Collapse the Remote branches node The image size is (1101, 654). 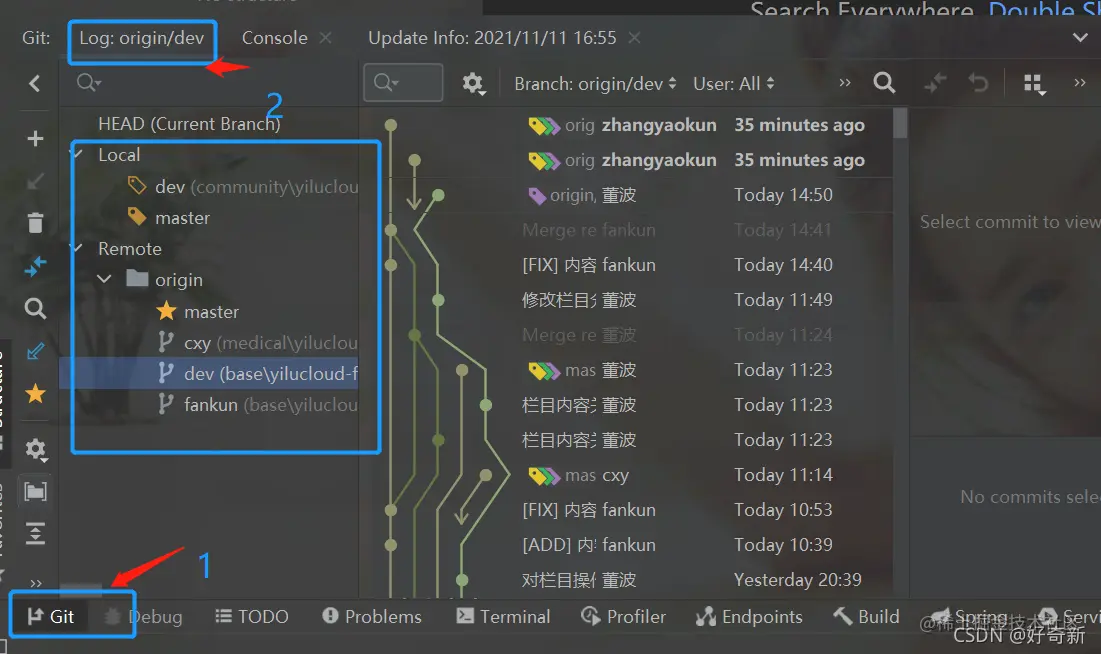[x=78, y=249]
